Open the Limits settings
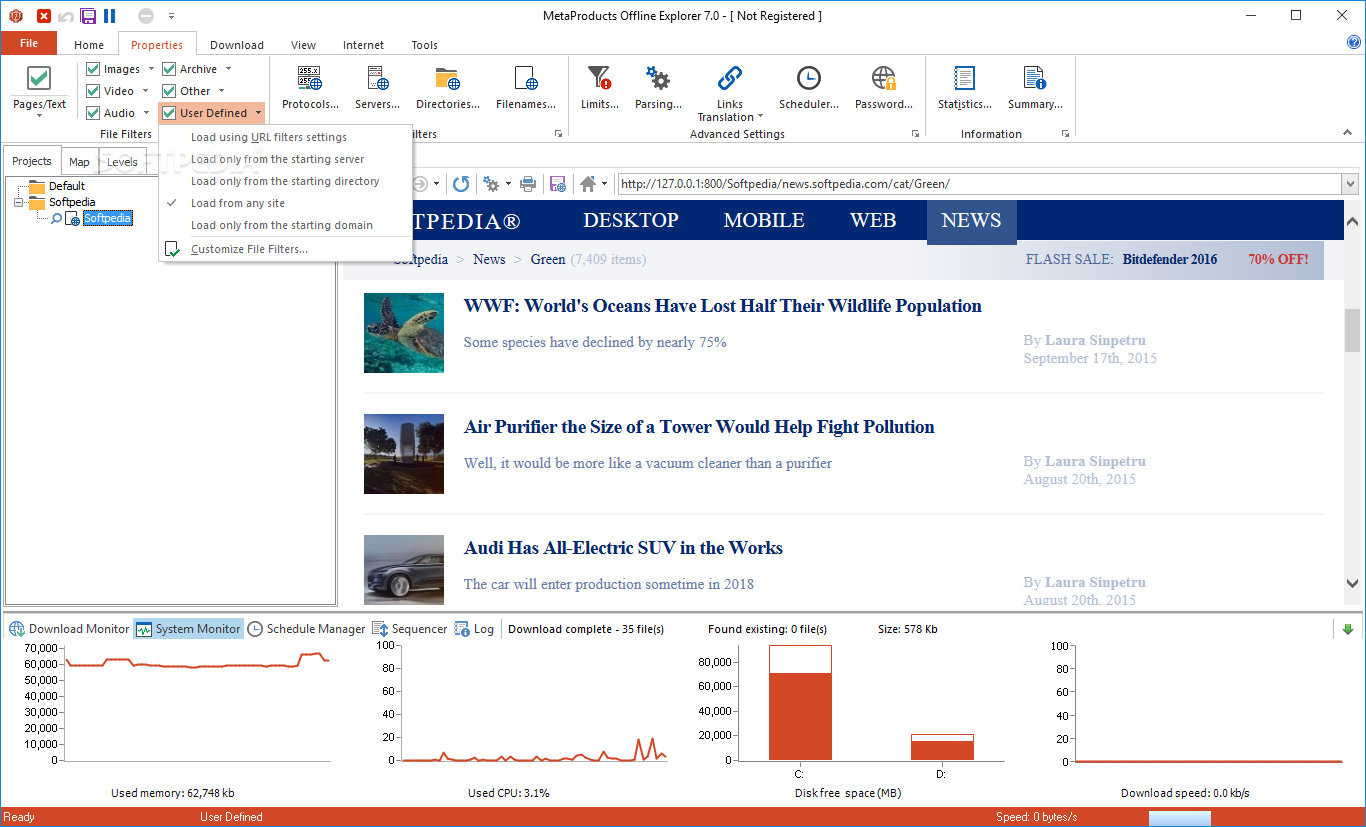This screenshot has width=1366, height=827. (x=599, y=87)
